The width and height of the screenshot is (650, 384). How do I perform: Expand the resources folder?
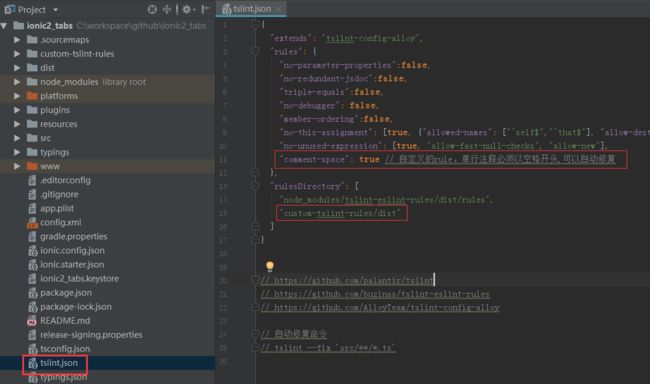point(17,124)
